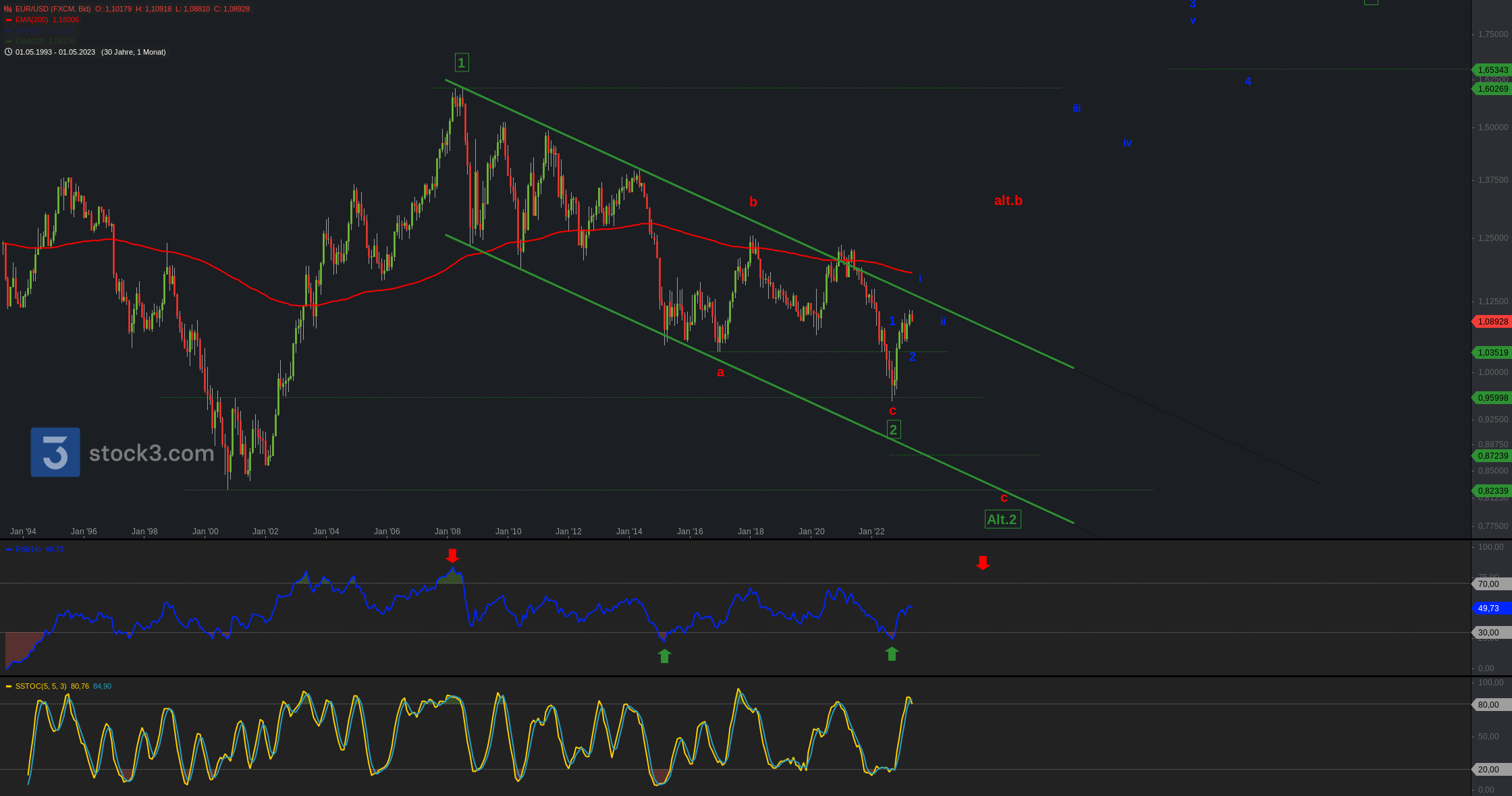Click the candlestick icon beside EUR/USD

[x=8, y=9]
